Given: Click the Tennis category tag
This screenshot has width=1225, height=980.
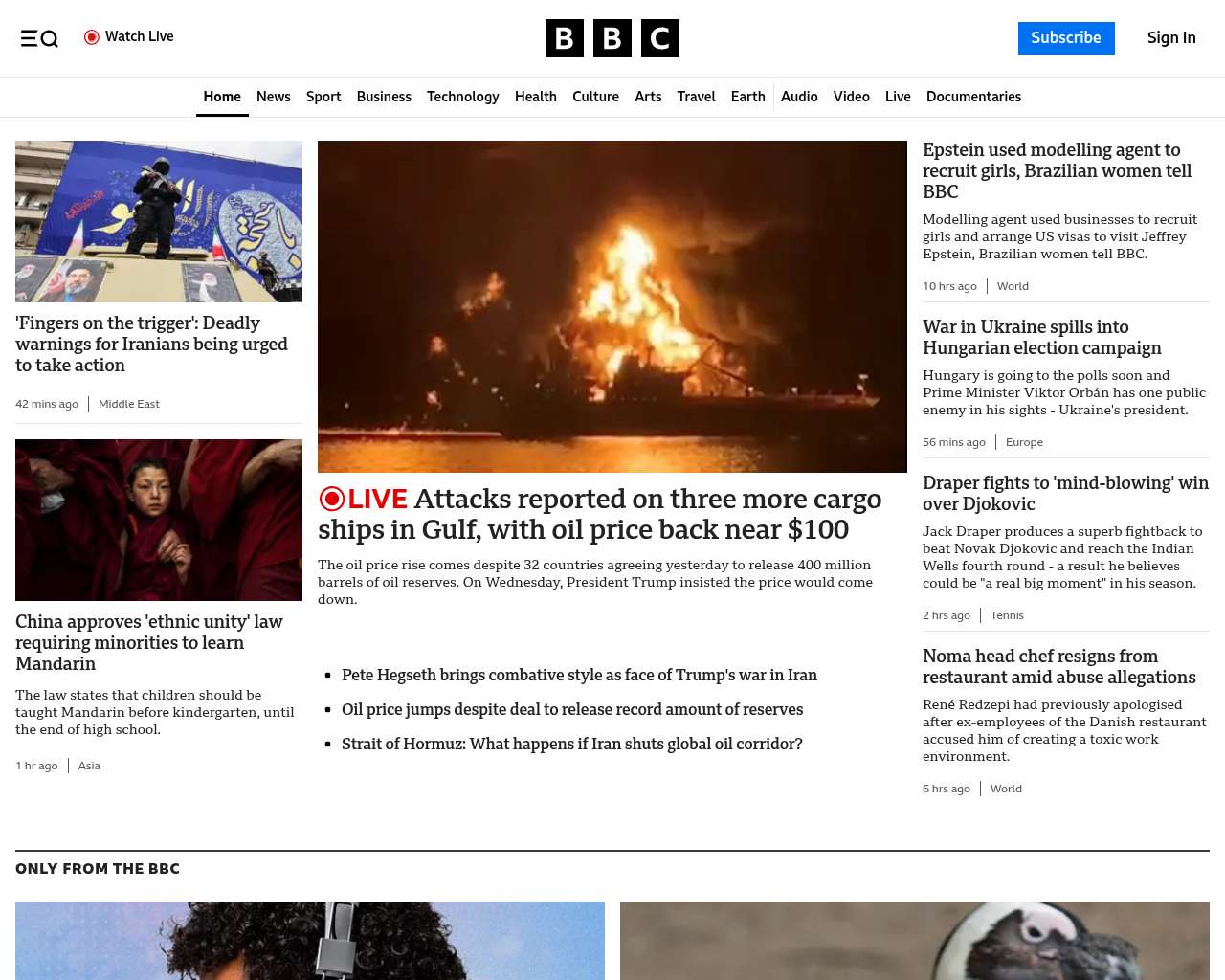Looking at the screenshot, I should click(x=1007, y=615).
